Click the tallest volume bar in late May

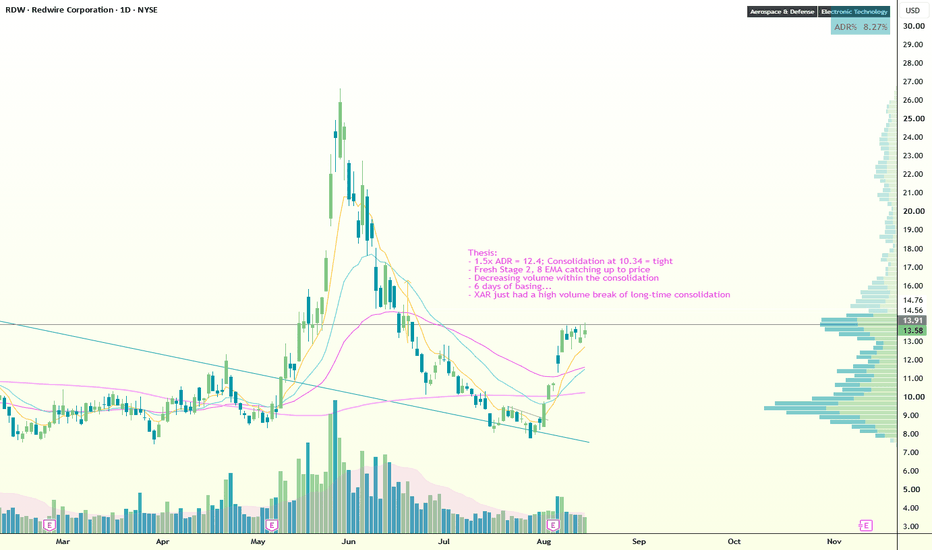point(335,467)
